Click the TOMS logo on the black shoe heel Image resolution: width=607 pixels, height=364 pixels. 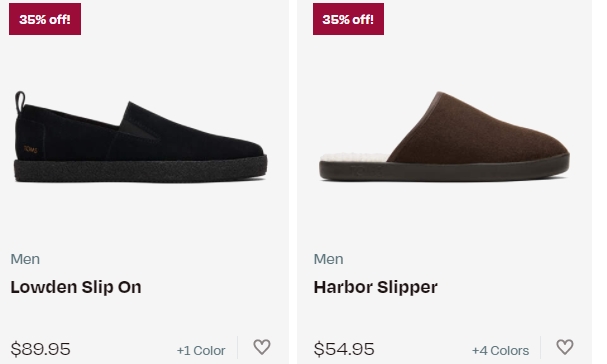(31, 149)
